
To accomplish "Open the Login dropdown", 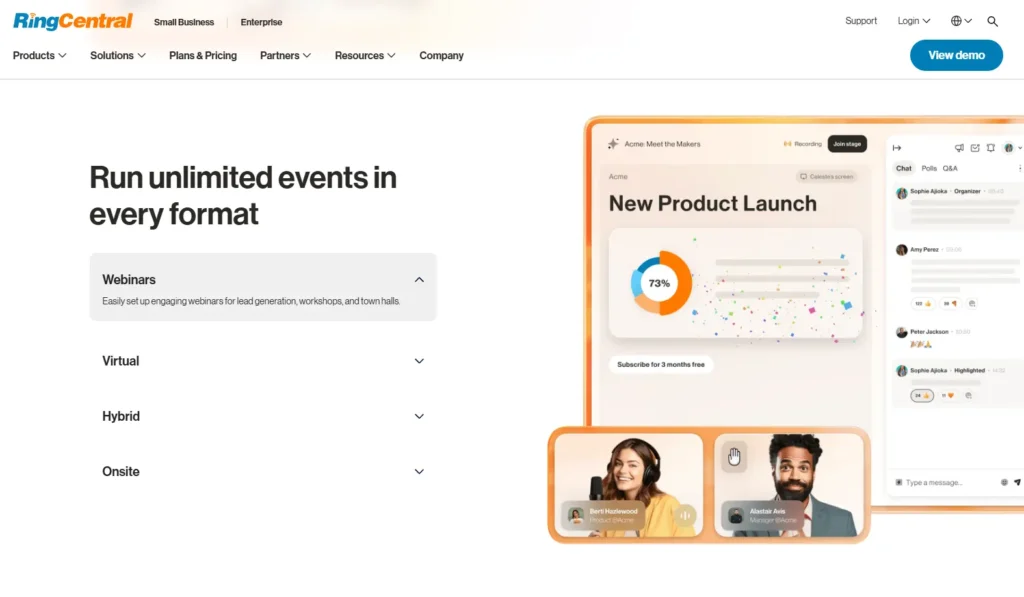I will tap(914, 21).
